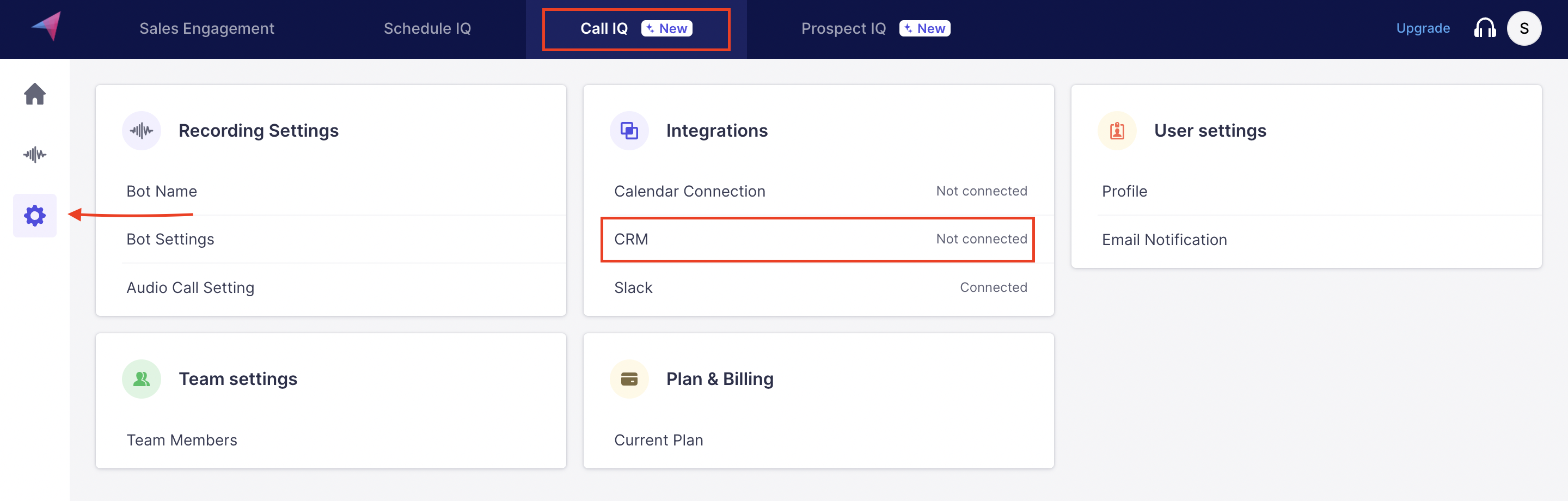The height and width of the screenshot is (501, 1568).
Task: Open Audio Call Setting
Action: pyautogui.click(x=190, y=288)
